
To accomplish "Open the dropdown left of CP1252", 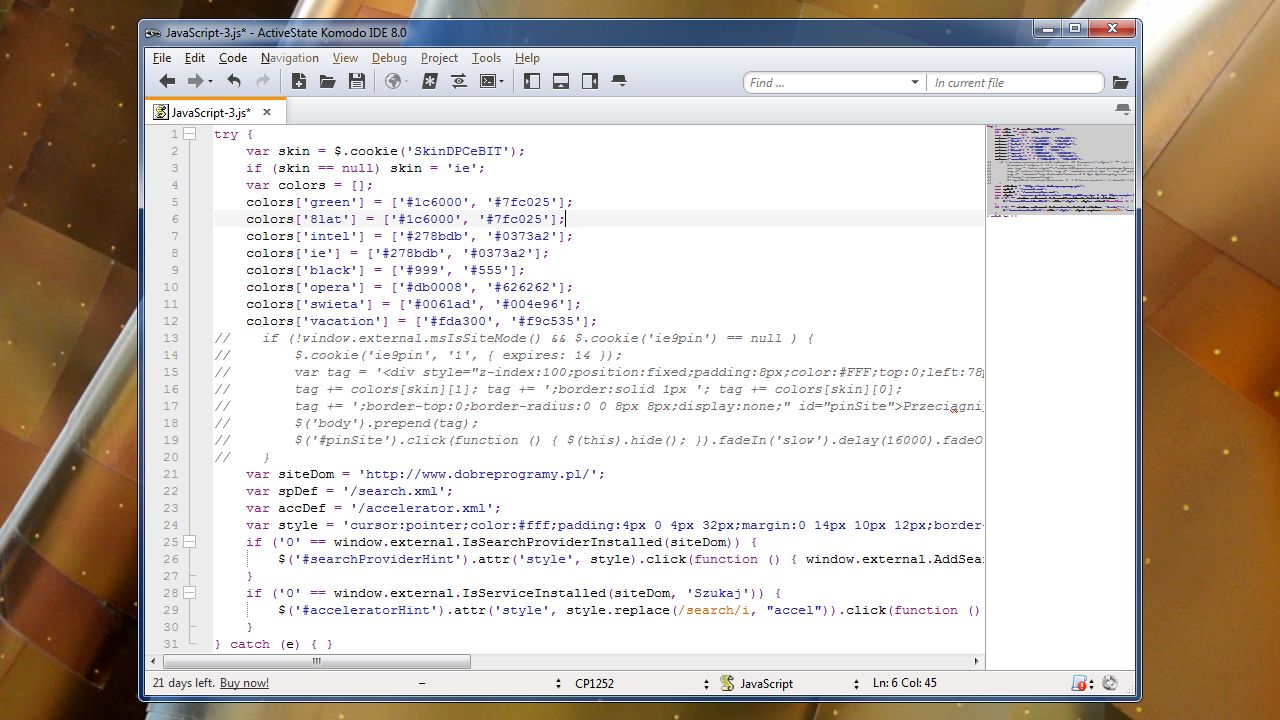I will pos(558,683).
